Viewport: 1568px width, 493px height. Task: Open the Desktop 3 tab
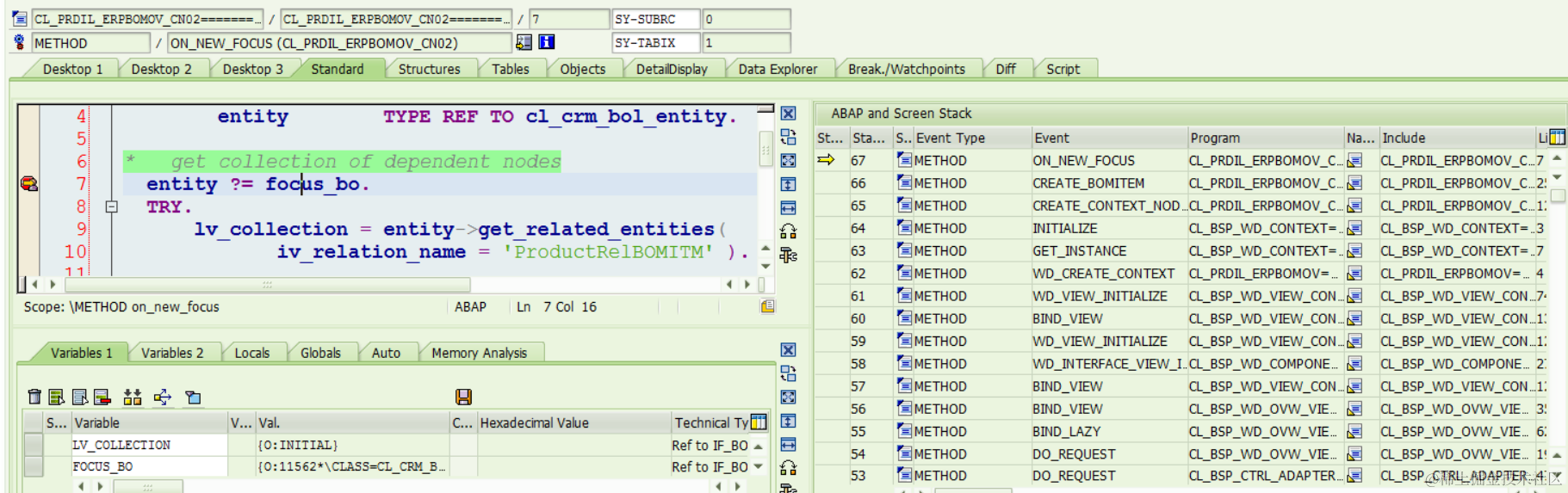tap(252, 69)
